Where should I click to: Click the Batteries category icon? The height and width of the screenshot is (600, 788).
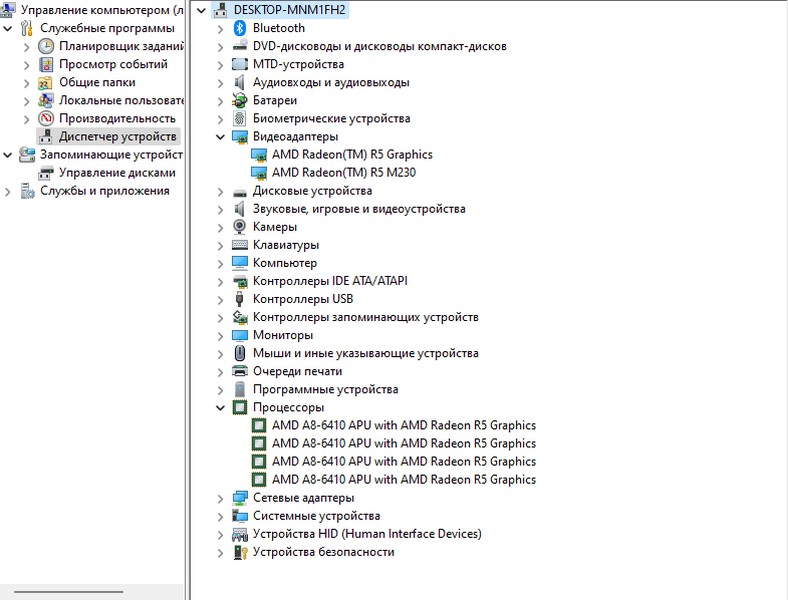[x=240, y=100]
